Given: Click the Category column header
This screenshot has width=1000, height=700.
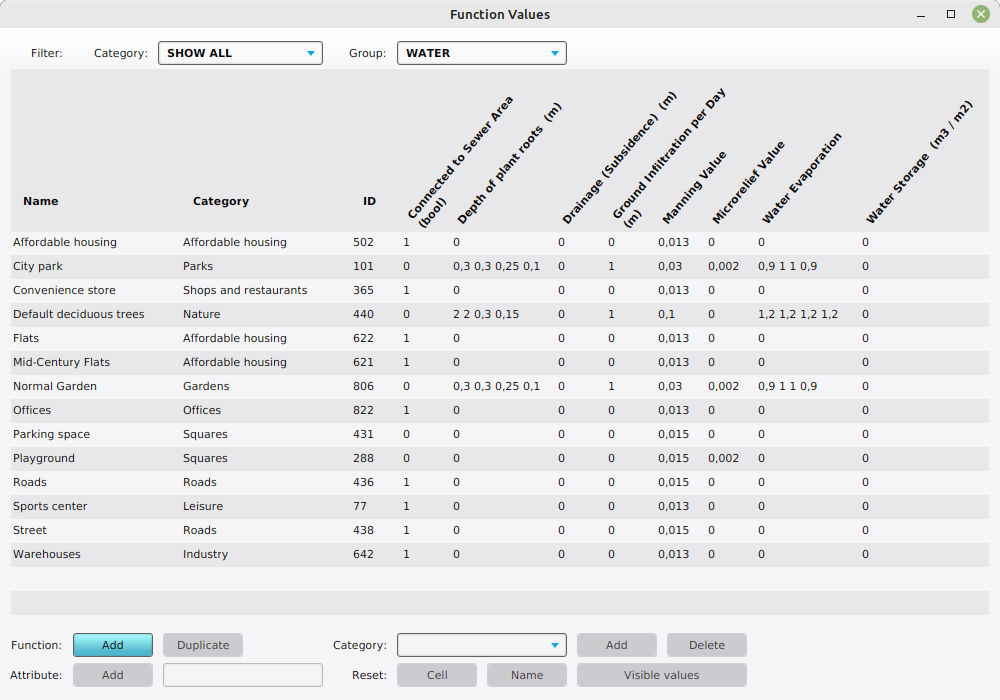Looking at the screenshot, I should [x=221, y=201].
